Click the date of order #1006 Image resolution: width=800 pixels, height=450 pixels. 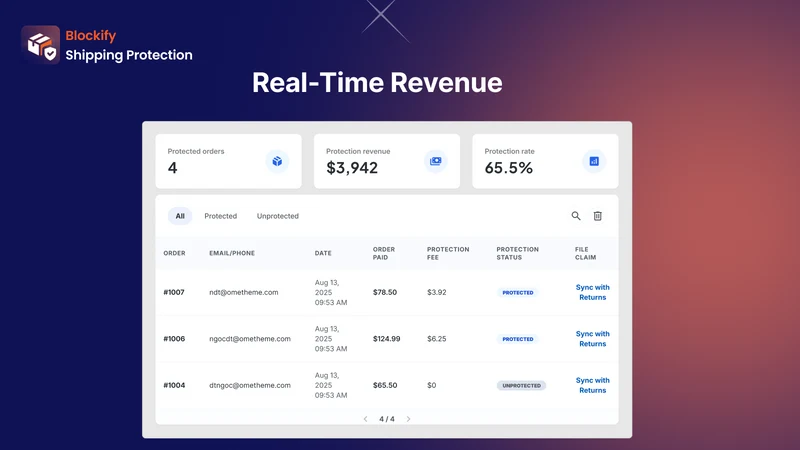[331, 339]
